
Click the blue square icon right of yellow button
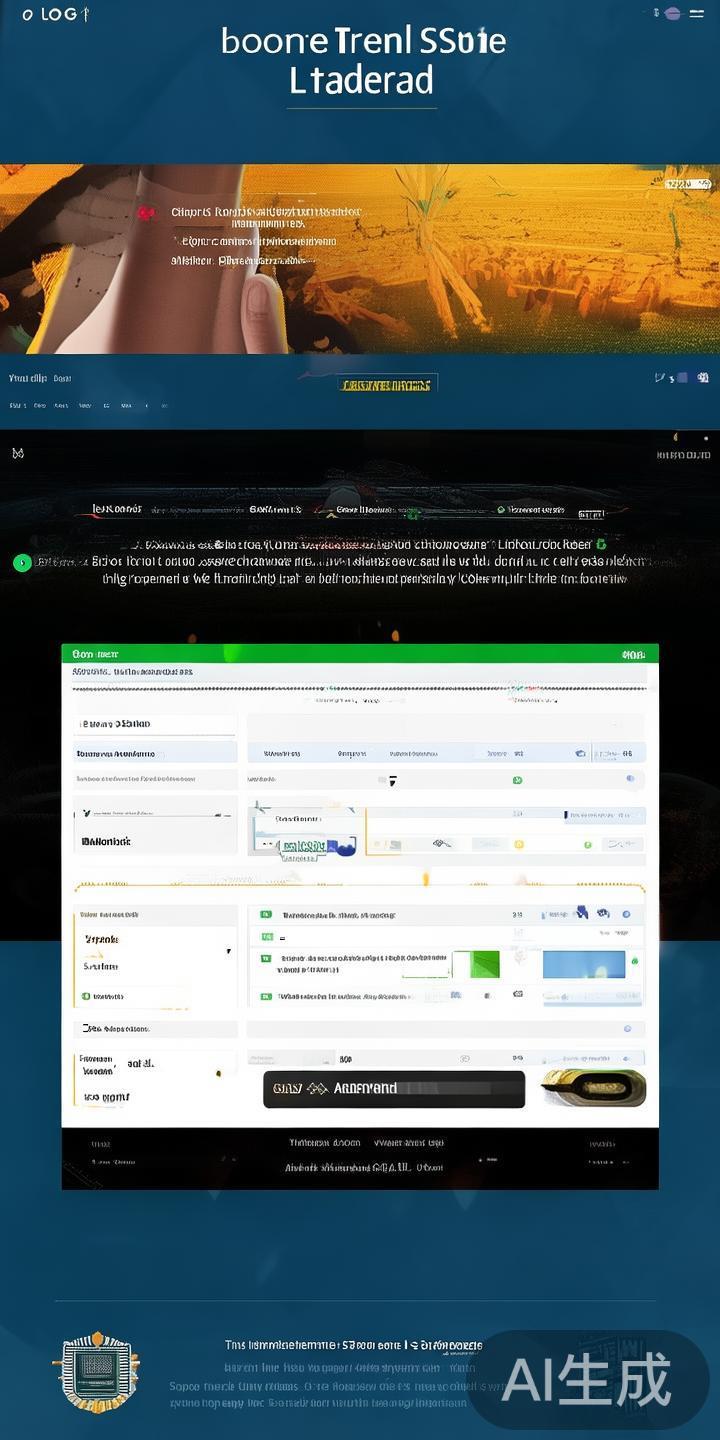(682, 378)
